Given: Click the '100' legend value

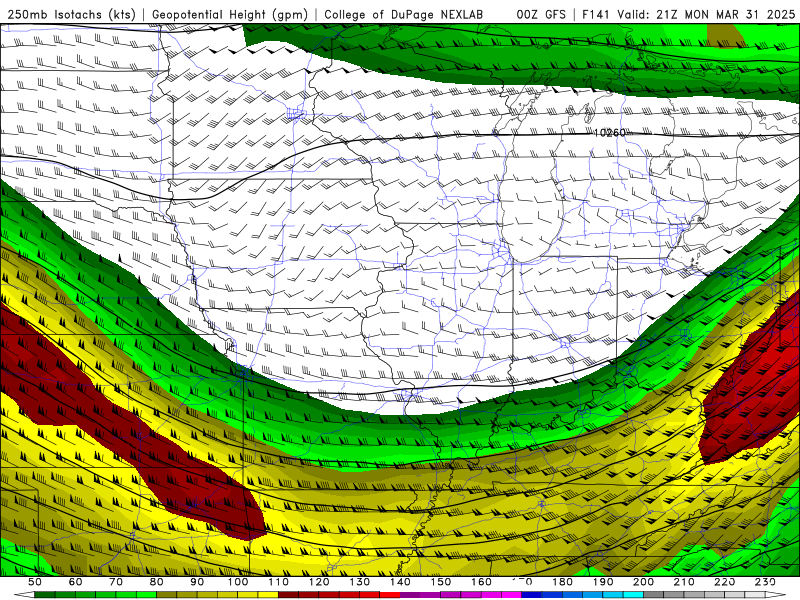Looking at the screenshot, I should (x=238, y=582).
